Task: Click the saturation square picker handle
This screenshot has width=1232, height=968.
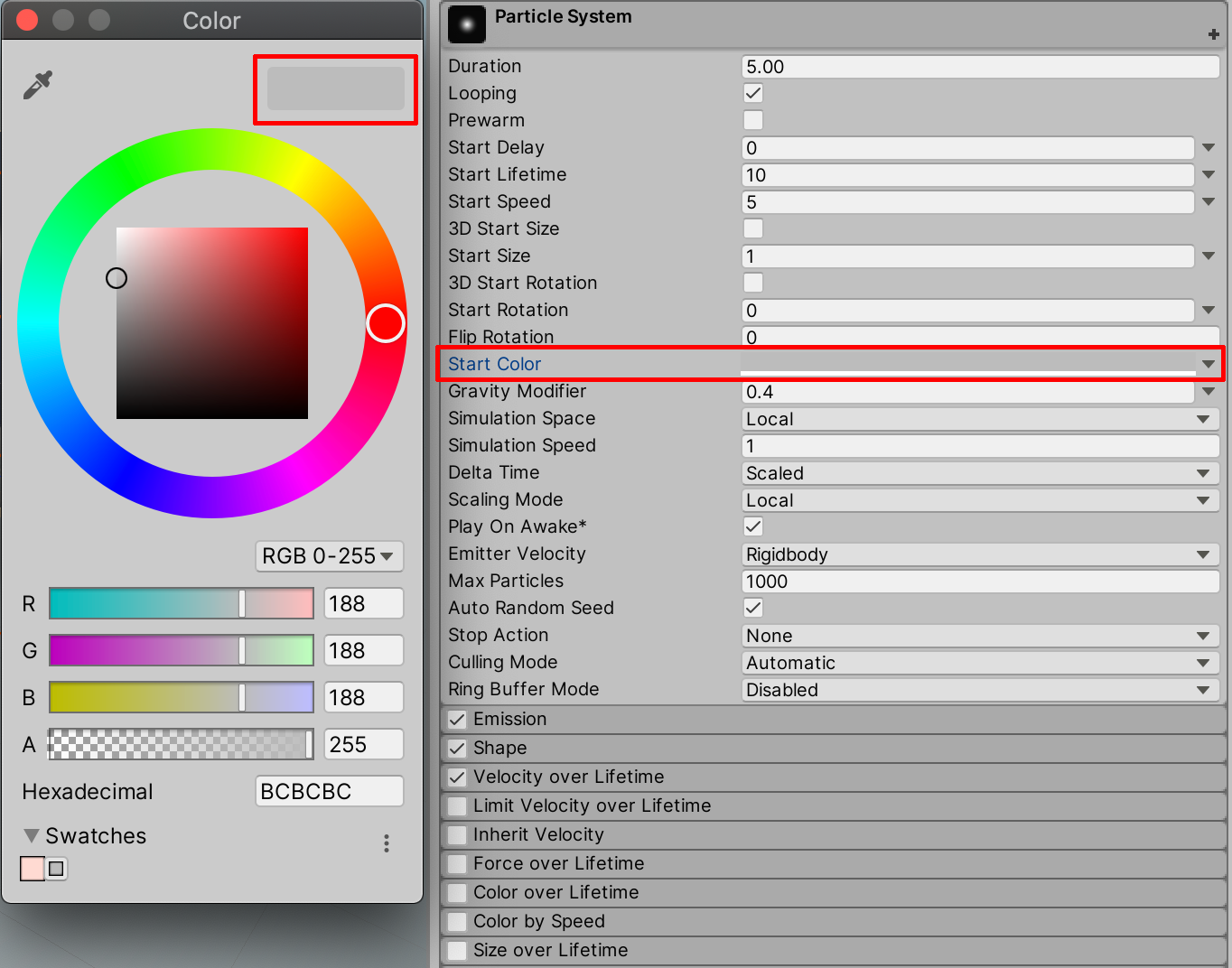Action: pyautogui.click(x=117, y=278)
